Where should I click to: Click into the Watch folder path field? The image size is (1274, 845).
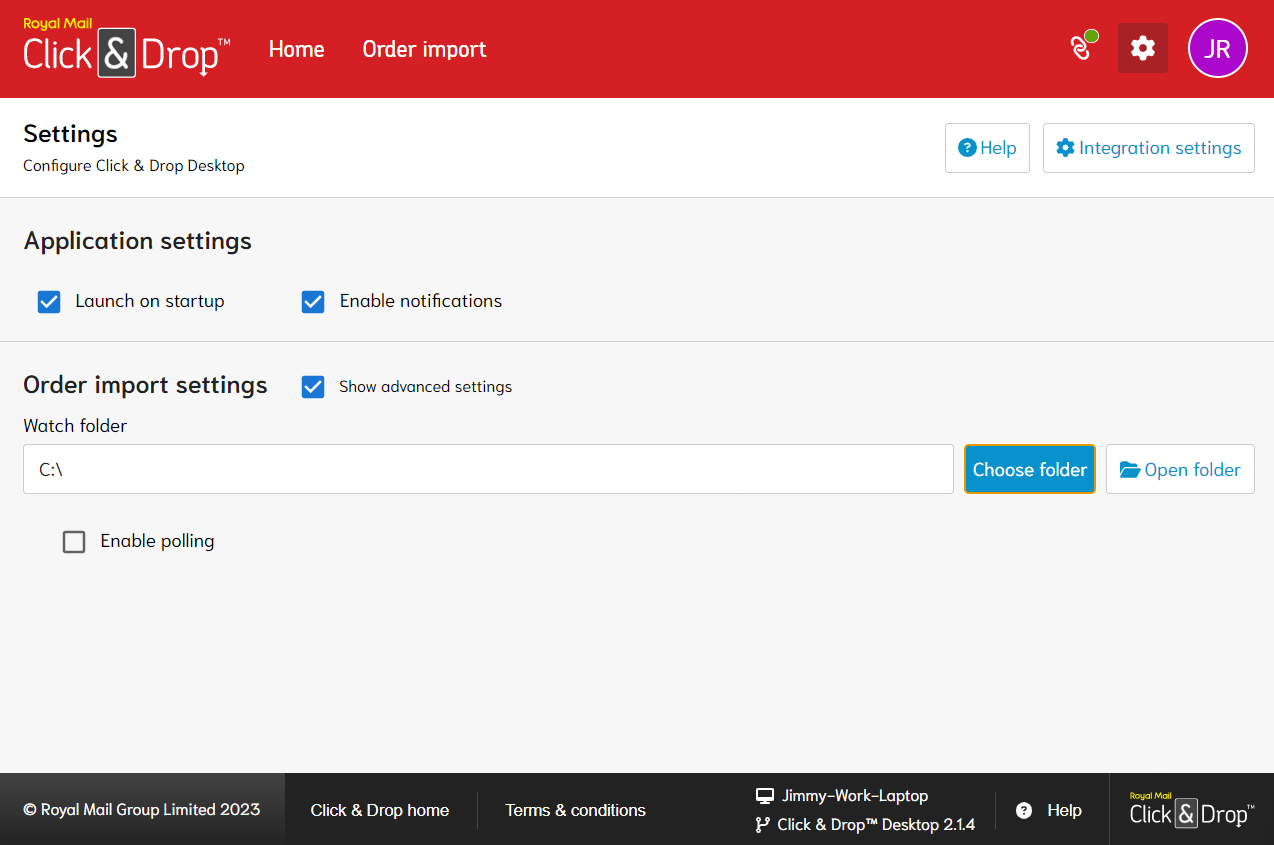tap(488, 469)
